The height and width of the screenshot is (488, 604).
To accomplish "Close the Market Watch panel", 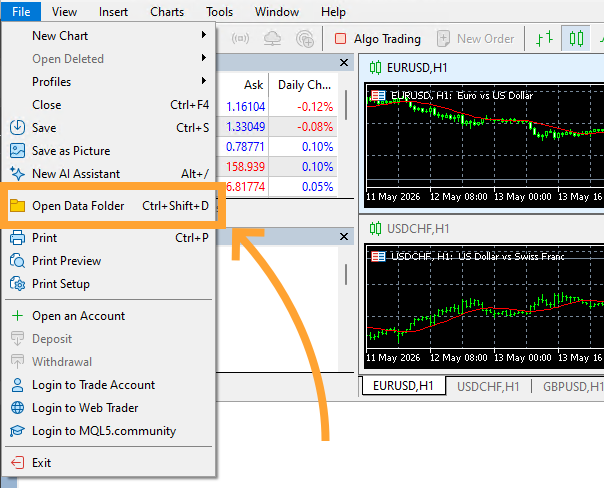I will pyautogui.click(x=344, y=62).
